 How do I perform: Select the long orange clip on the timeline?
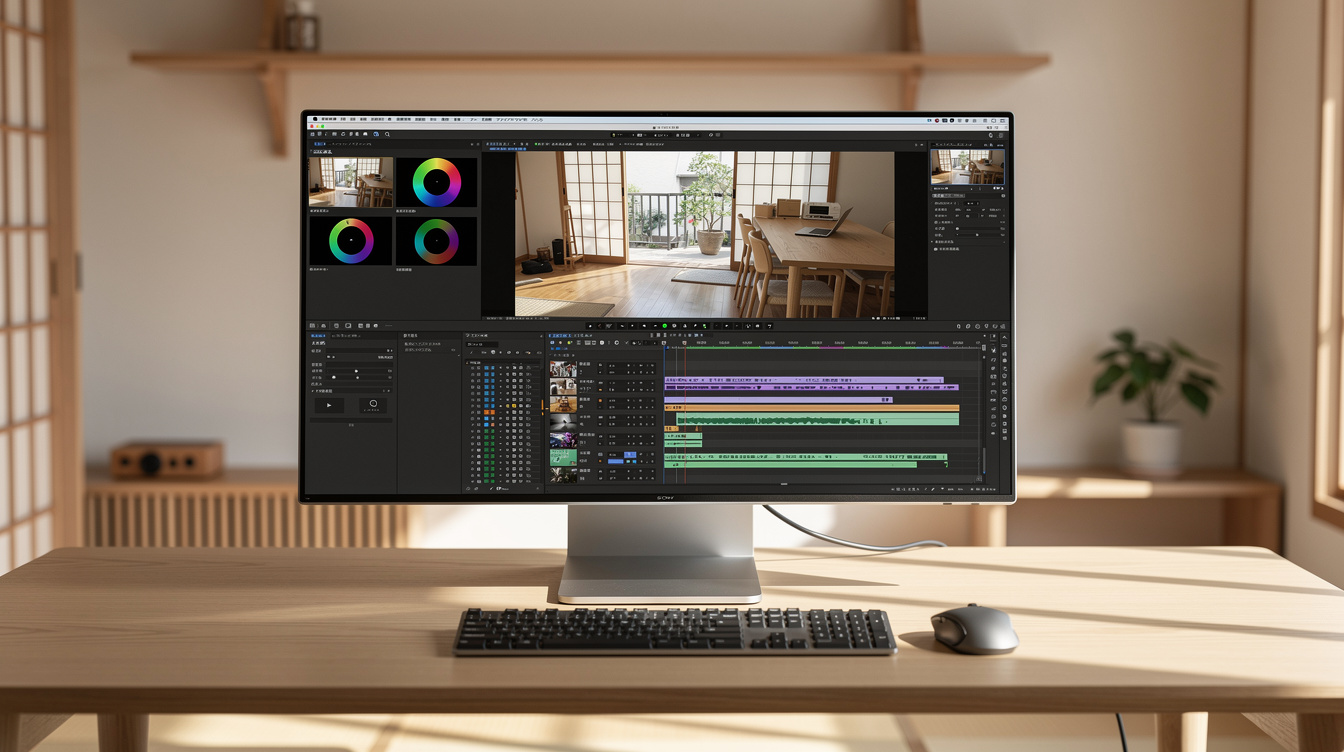812,408
